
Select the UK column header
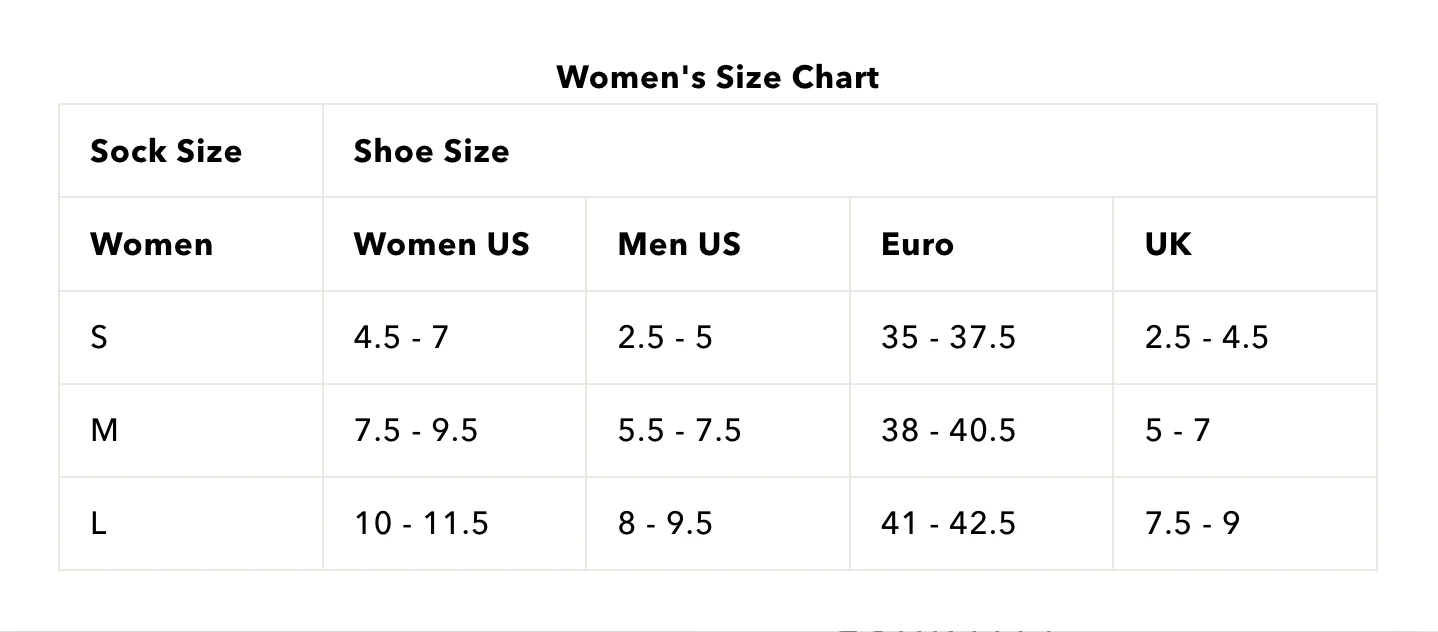coord(1245,244)
